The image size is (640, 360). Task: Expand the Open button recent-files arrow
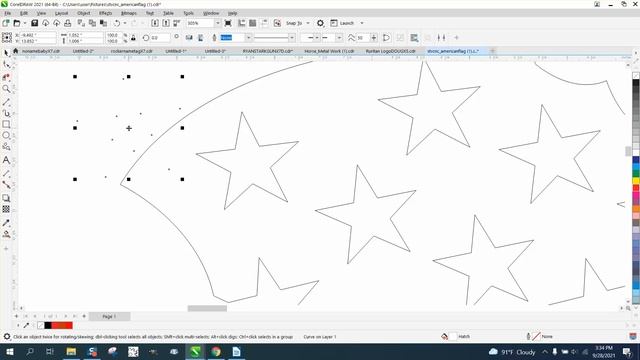25,23
